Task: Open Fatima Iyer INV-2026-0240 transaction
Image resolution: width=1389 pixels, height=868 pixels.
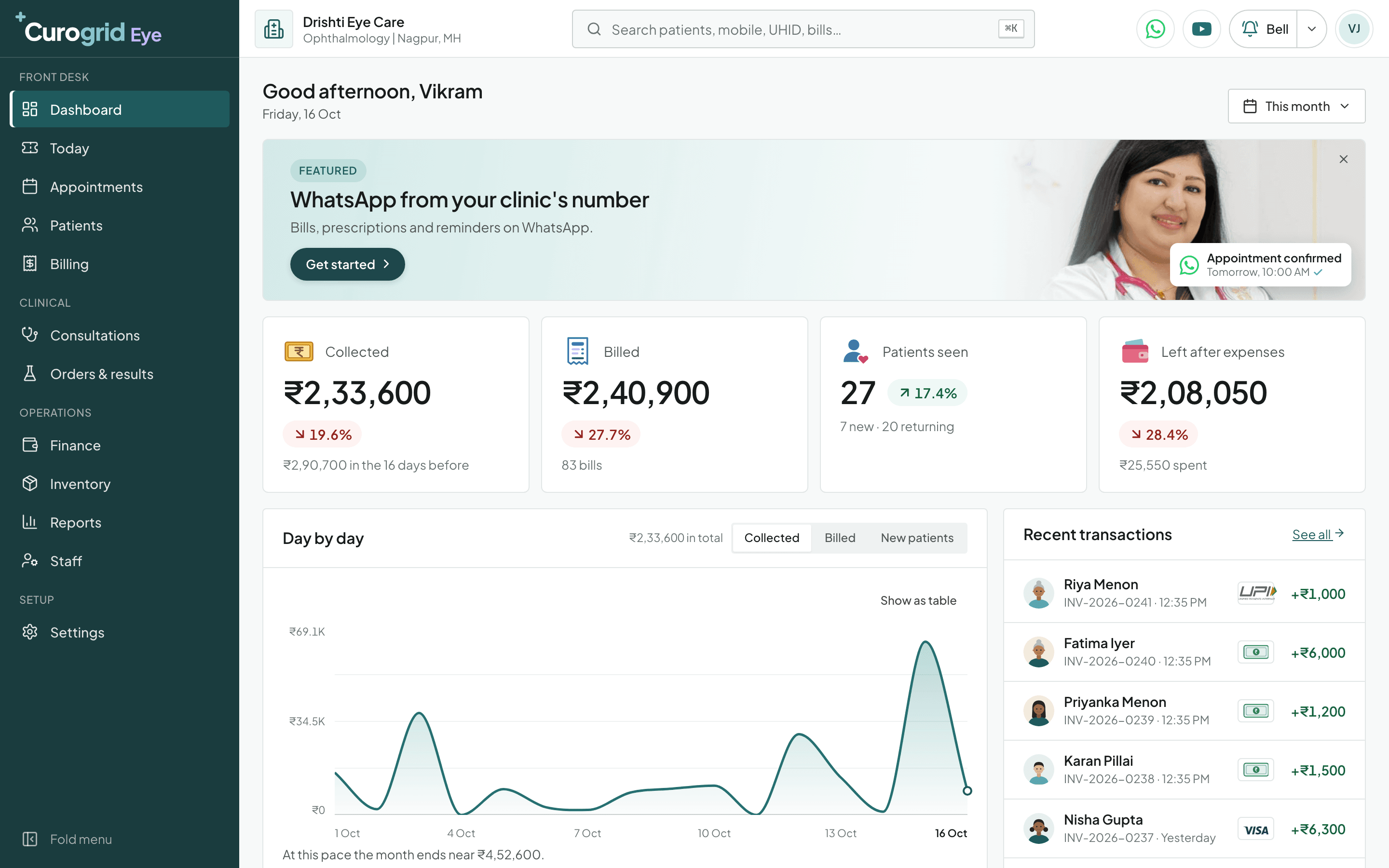Action: [x=1184, y=652]
